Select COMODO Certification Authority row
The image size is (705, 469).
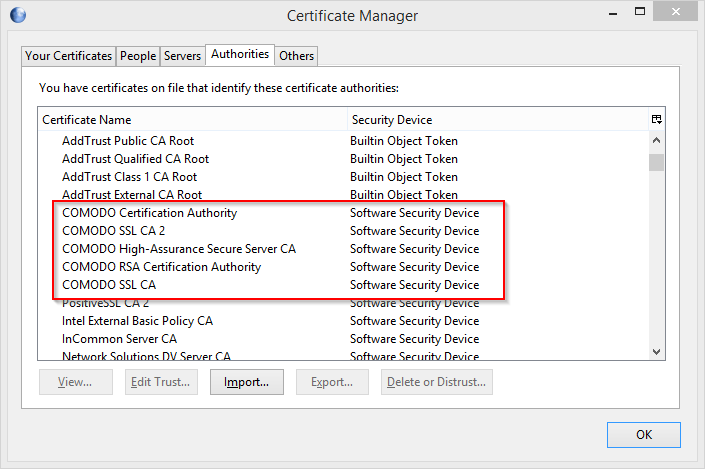coord(344,213)
